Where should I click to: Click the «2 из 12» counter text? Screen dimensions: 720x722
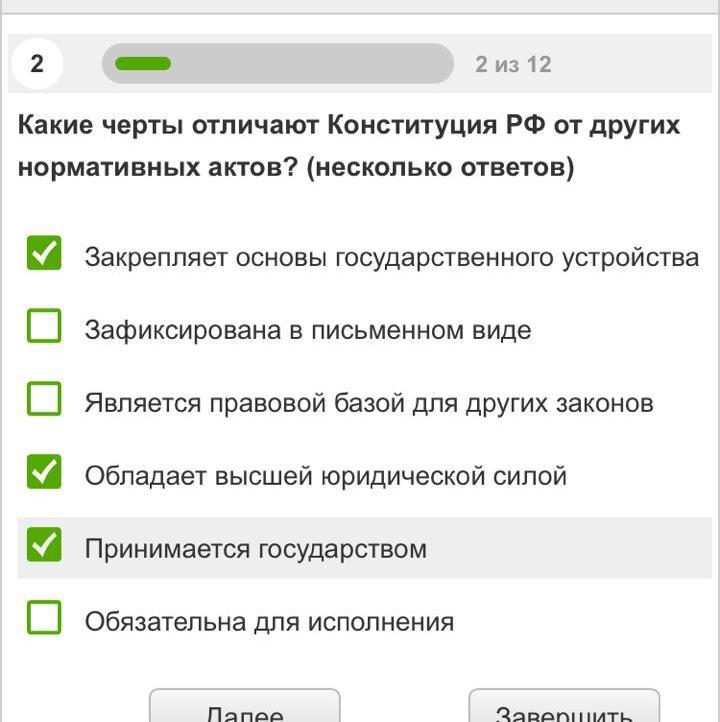(x=513, y=65)
